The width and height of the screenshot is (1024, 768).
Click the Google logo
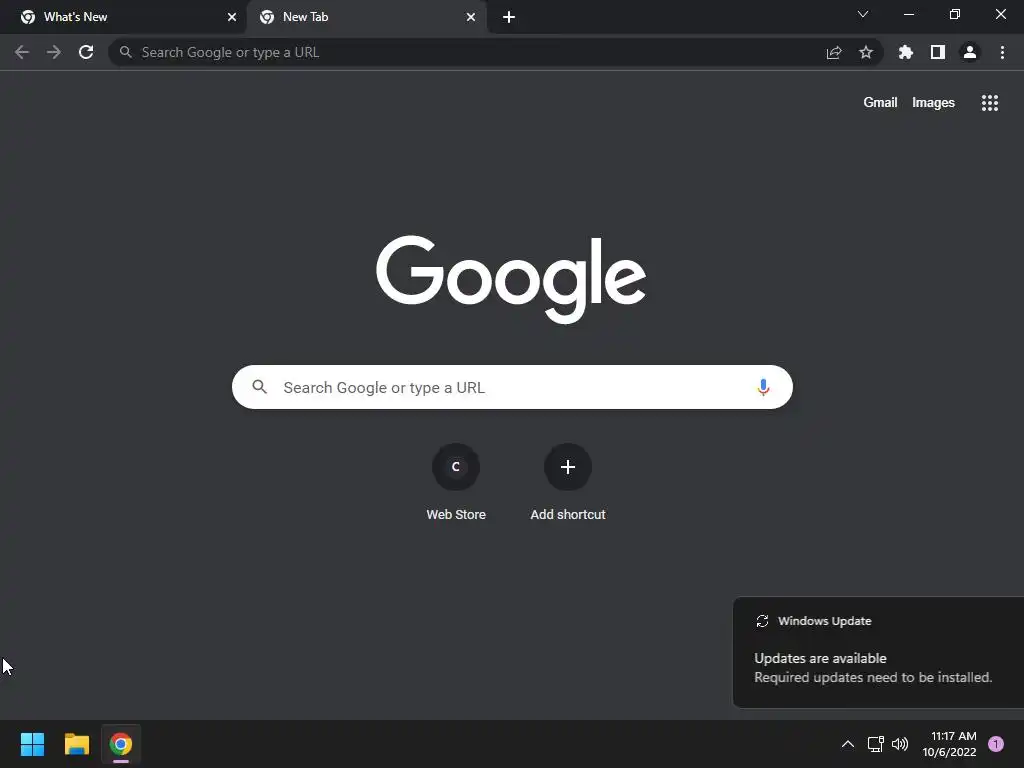(x=511, y=280)
